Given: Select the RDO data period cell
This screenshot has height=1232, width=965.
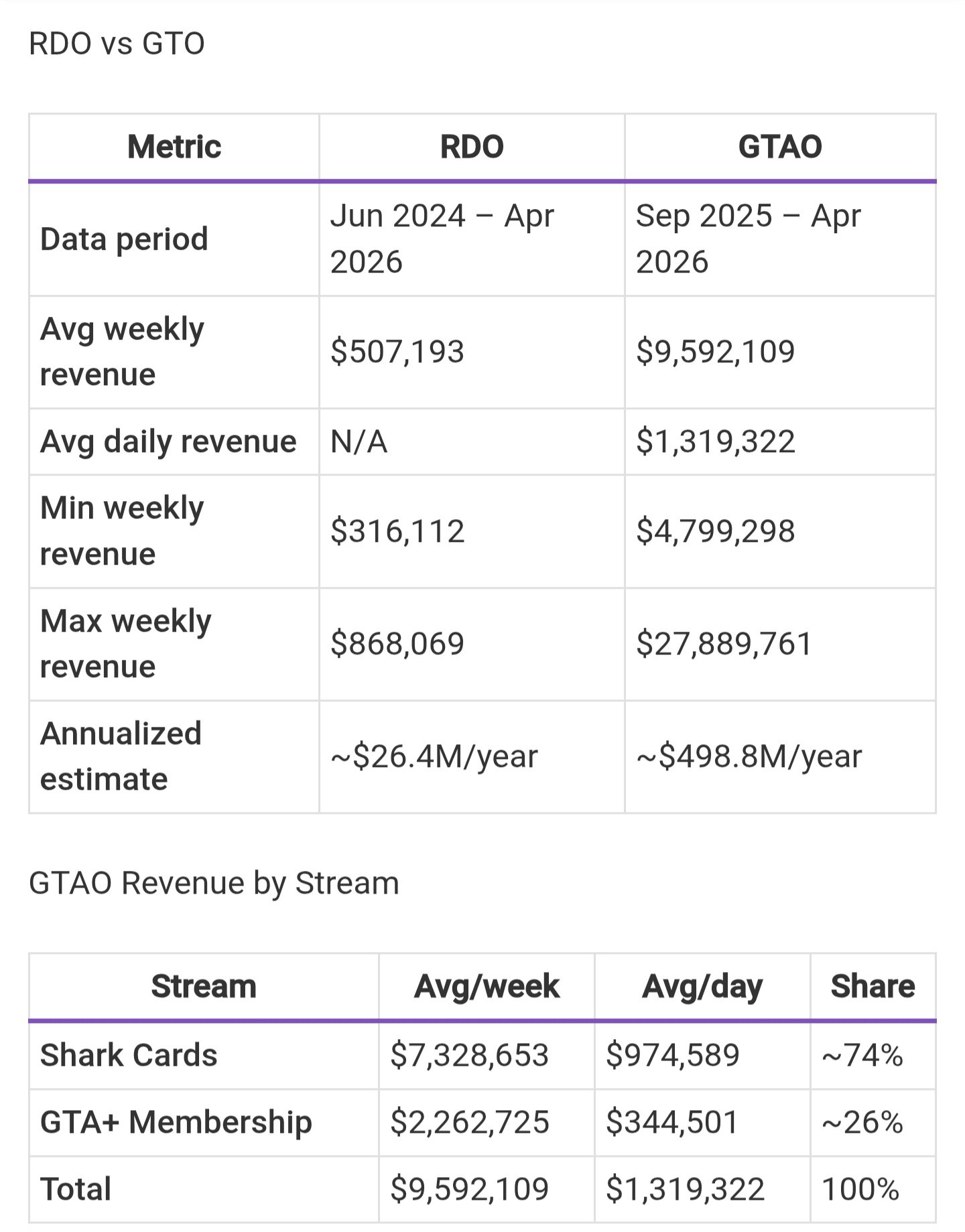Looking at the screenshot, I should coord(442,238).
